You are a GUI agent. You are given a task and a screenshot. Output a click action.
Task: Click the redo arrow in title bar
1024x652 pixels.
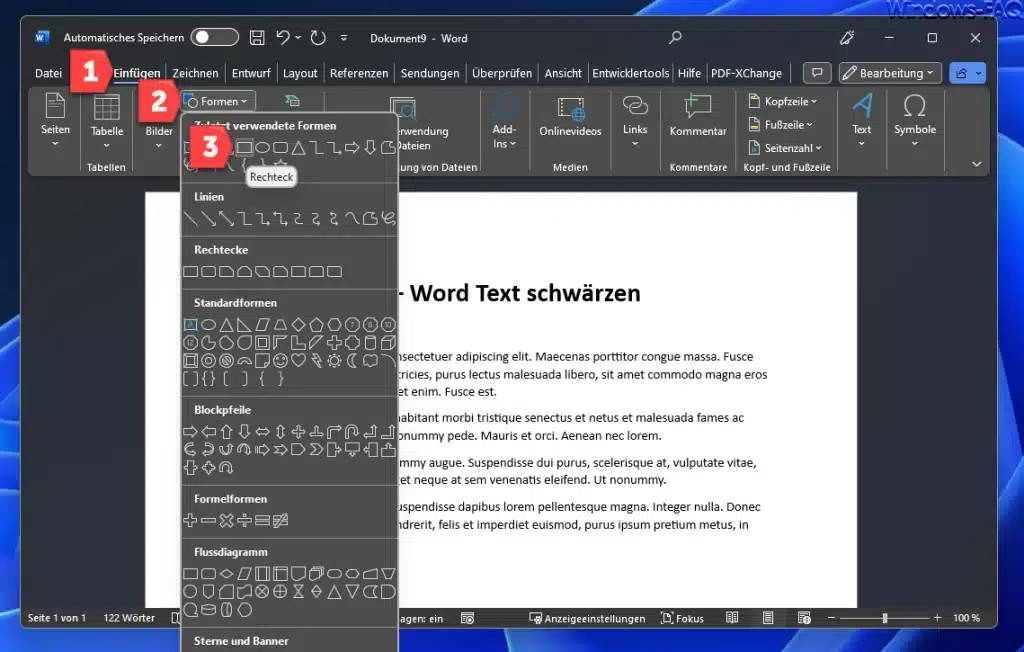point(318,38)
